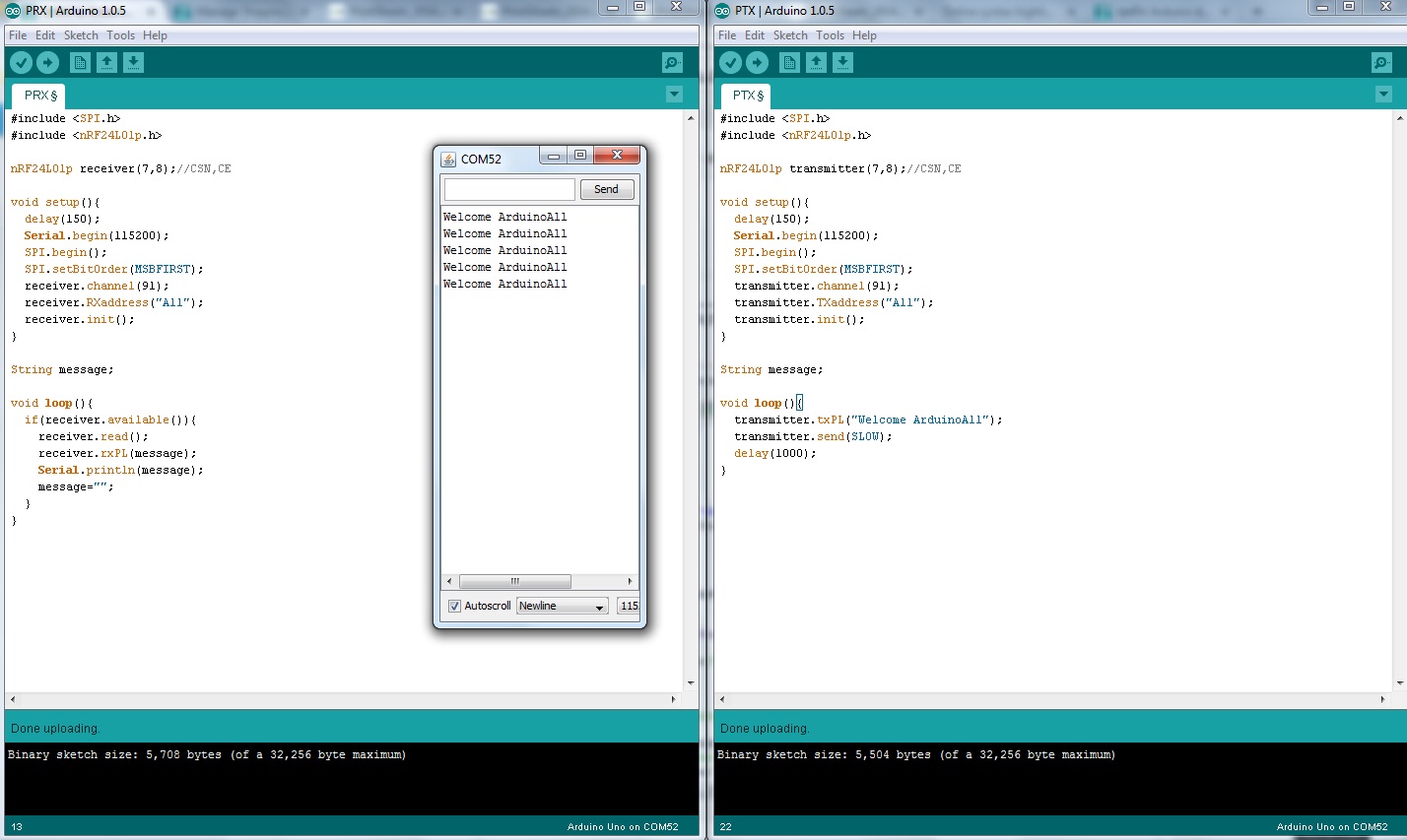Image resolution: width=1407 pixels, height=840 pixels.
Task: Click Open sketch icon in PRX window
Action: pyautogui.click(x=106, y=62)
